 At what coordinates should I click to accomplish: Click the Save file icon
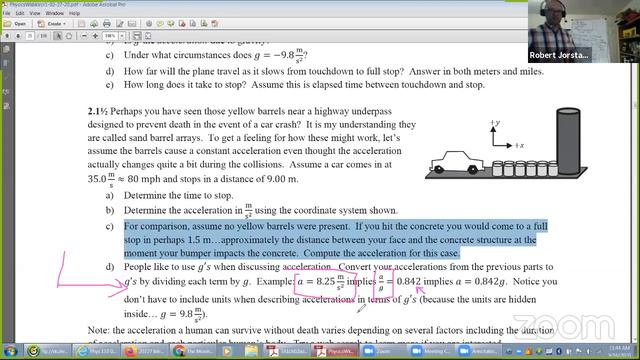coord(82,24)
